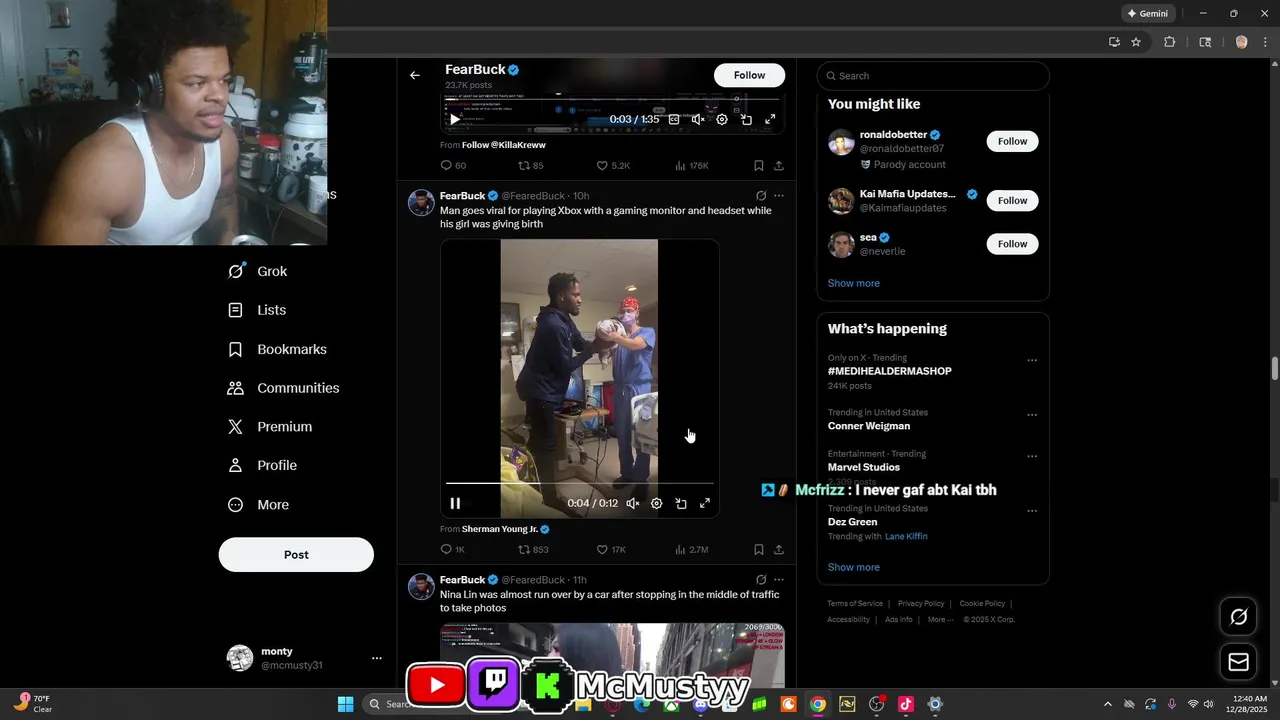Open more options on Nina Lin post
Image resolution: width=1280 pixels, height=720 pixels.
tap(779, 580)
